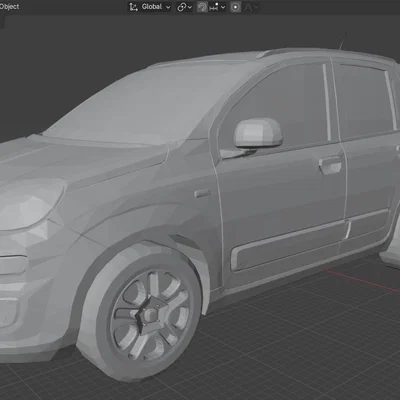Image resolution: width=400 pixels, height=400 pixels.
Task: Open the Global transform orientation dropdown
Action: (x=150, y=7)
